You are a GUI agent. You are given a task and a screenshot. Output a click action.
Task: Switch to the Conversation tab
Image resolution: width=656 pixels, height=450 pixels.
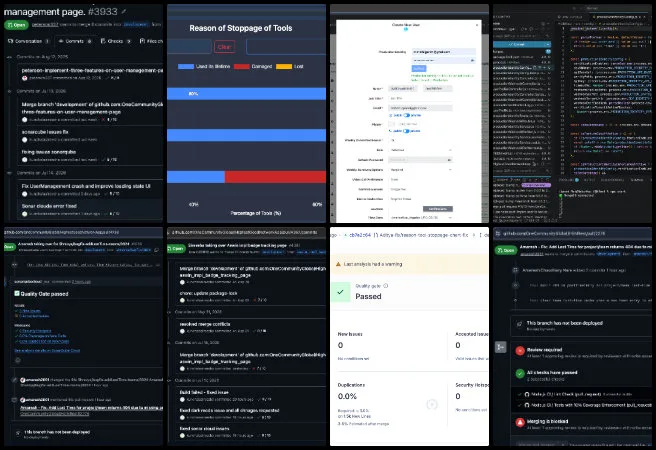tap(28, 41)
